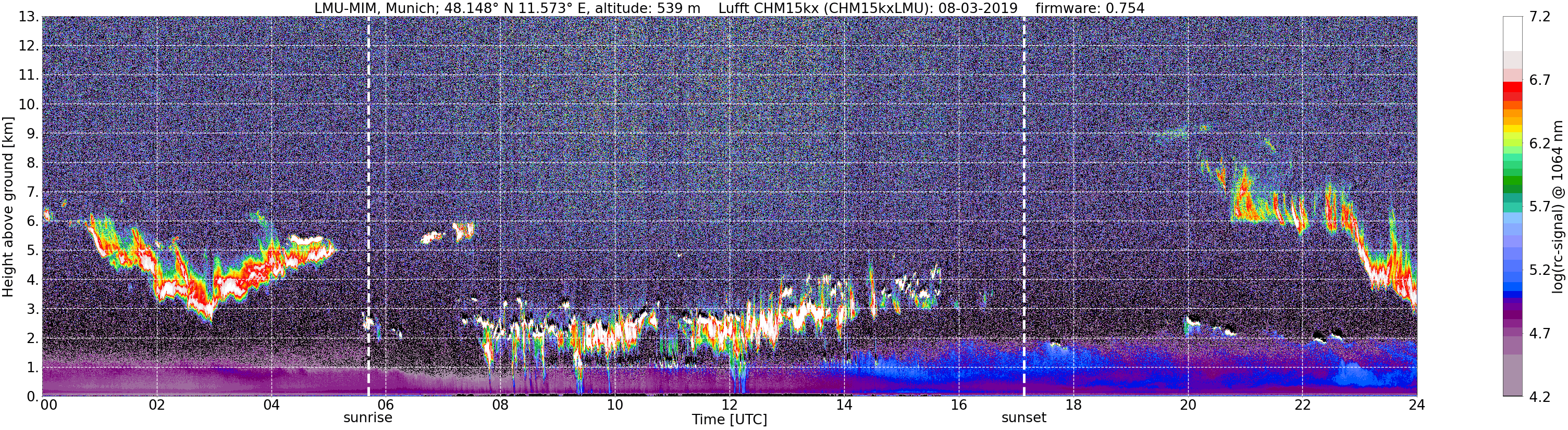This screenshot has height=430, width=1568.
Task: Click the y-axis tick label '12.'
Action: pyautogui.click(x=29, y=46)
